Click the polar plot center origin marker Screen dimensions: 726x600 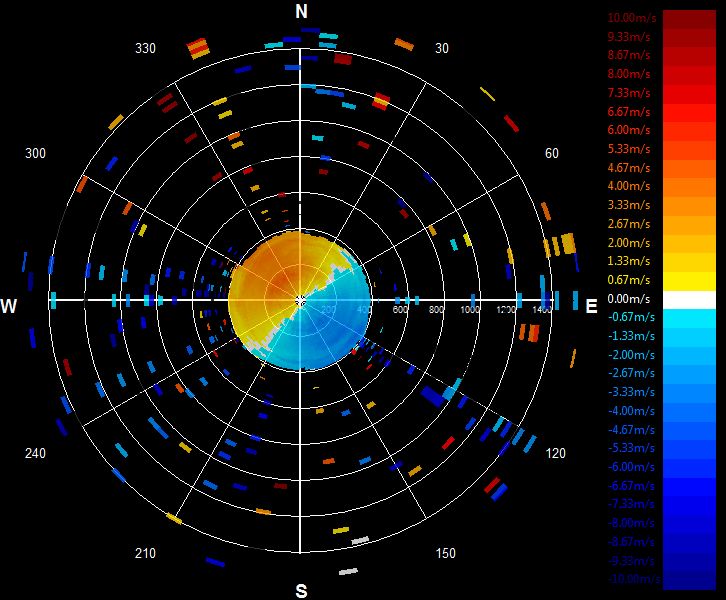300,300
